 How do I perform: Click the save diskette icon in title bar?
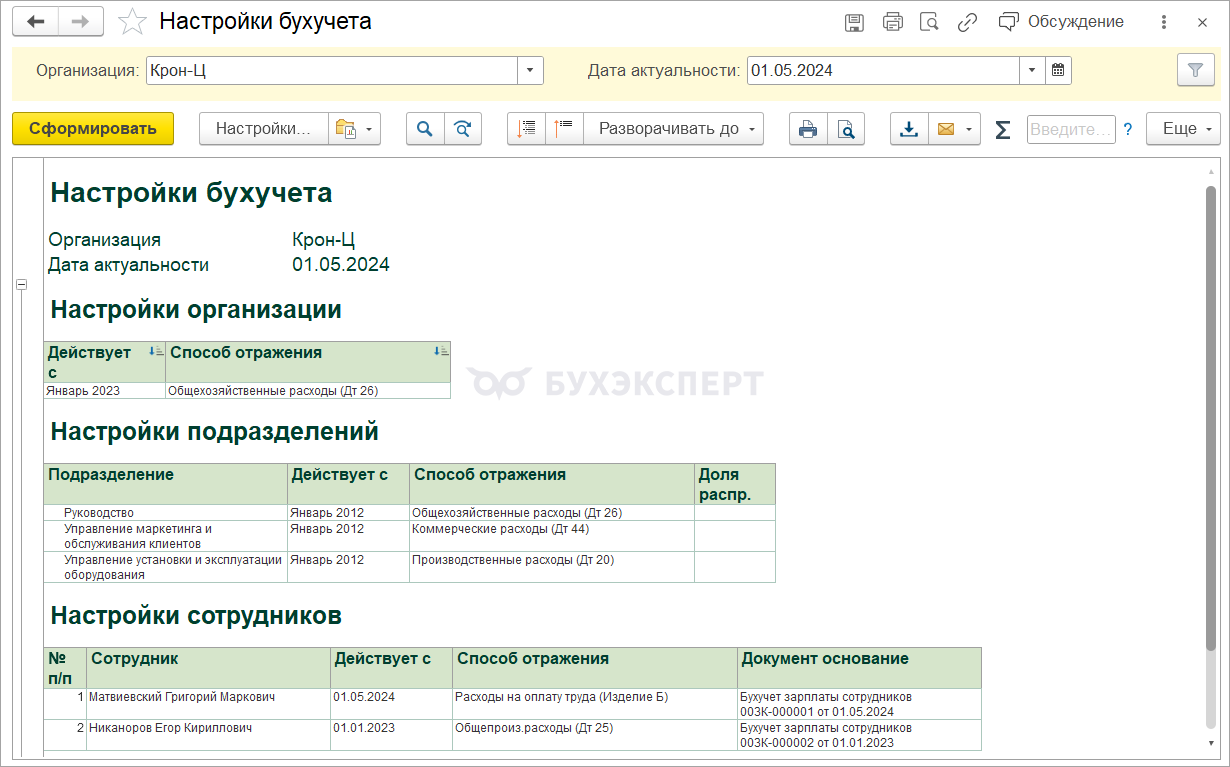pos(854,22)
